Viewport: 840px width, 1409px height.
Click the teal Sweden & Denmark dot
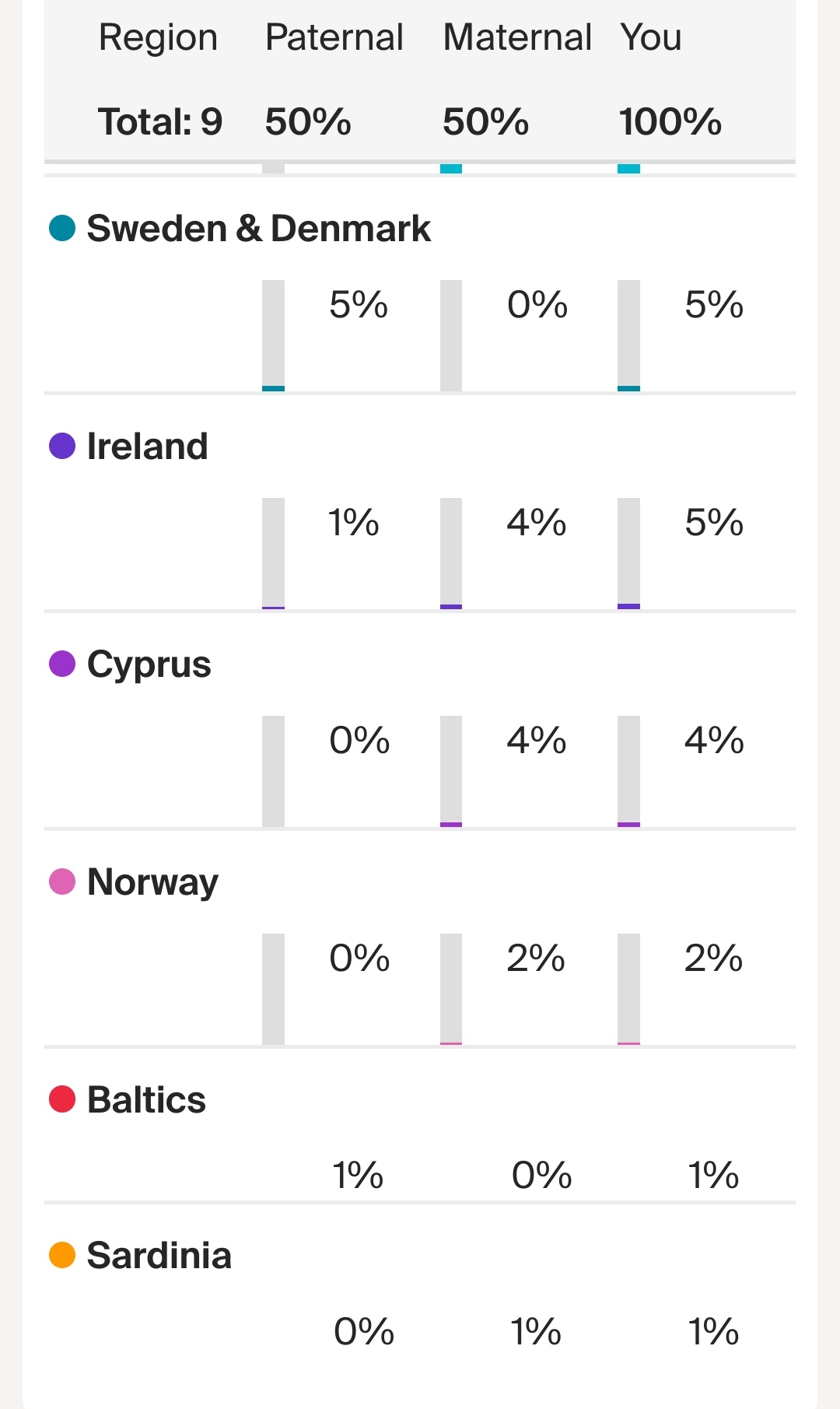point(62,229)
